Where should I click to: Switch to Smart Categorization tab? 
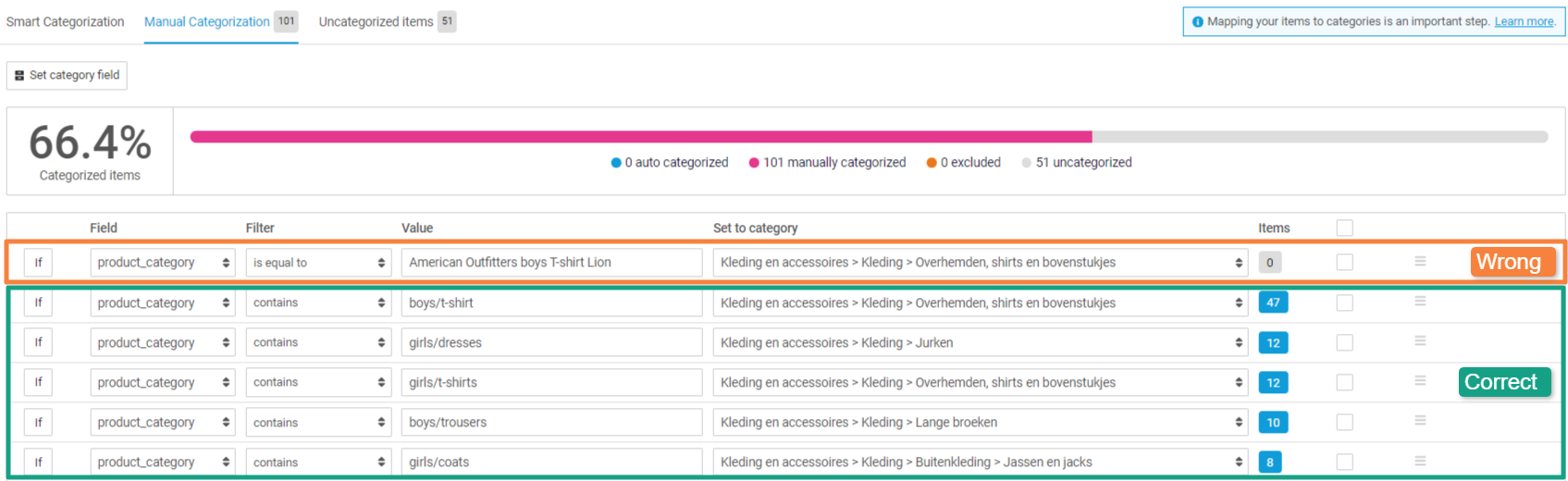click(x=65, y=21)
